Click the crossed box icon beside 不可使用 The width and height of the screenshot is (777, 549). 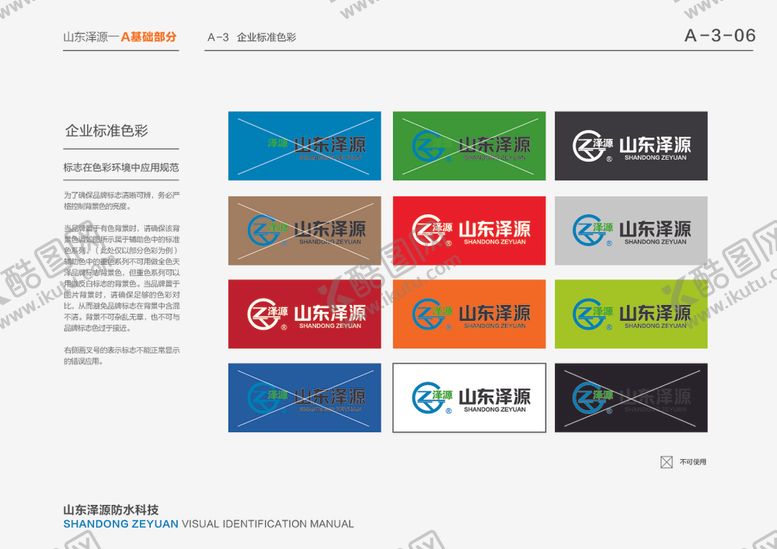pos(666,462)
